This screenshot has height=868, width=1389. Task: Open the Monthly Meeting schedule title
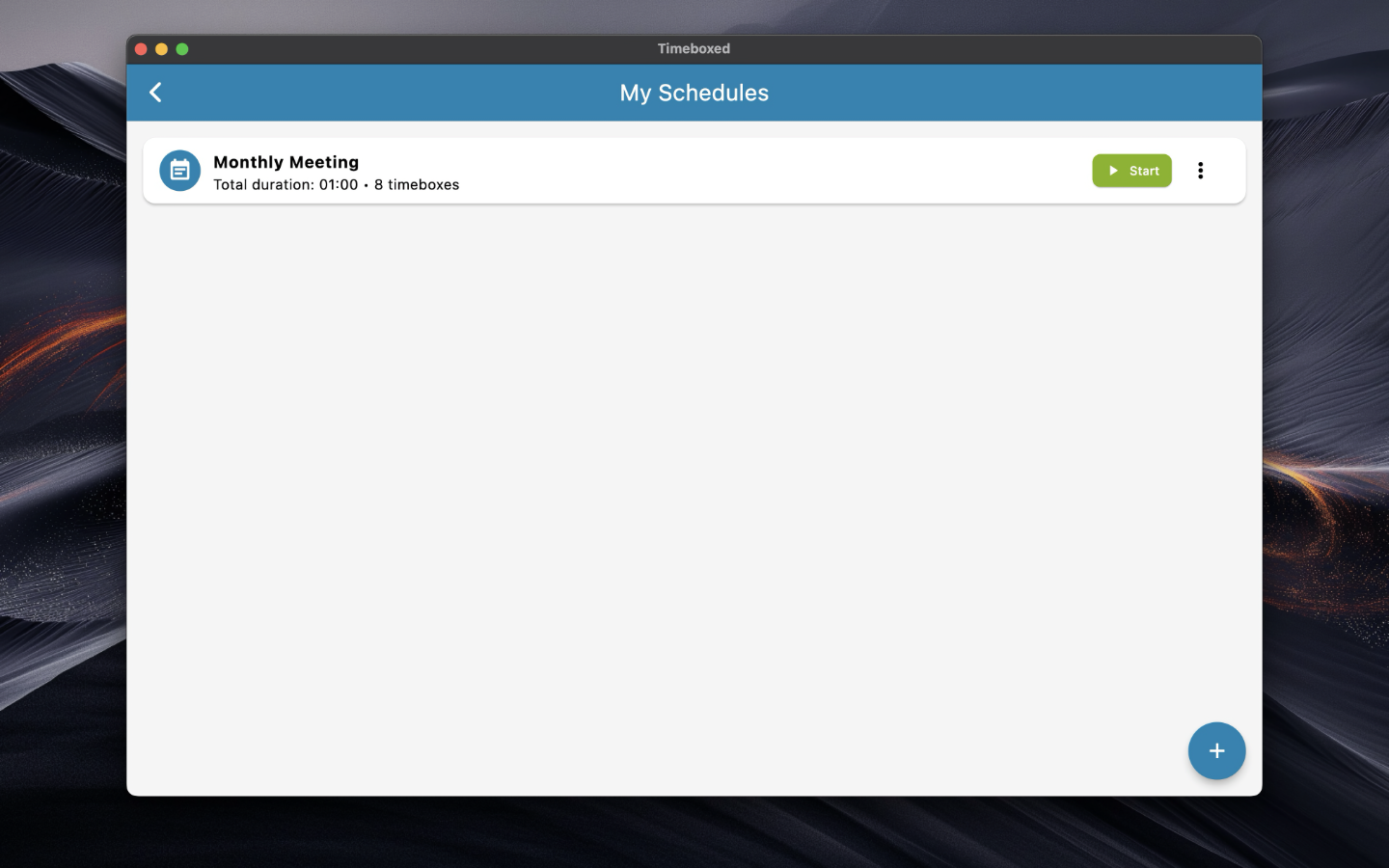(286, 162)
